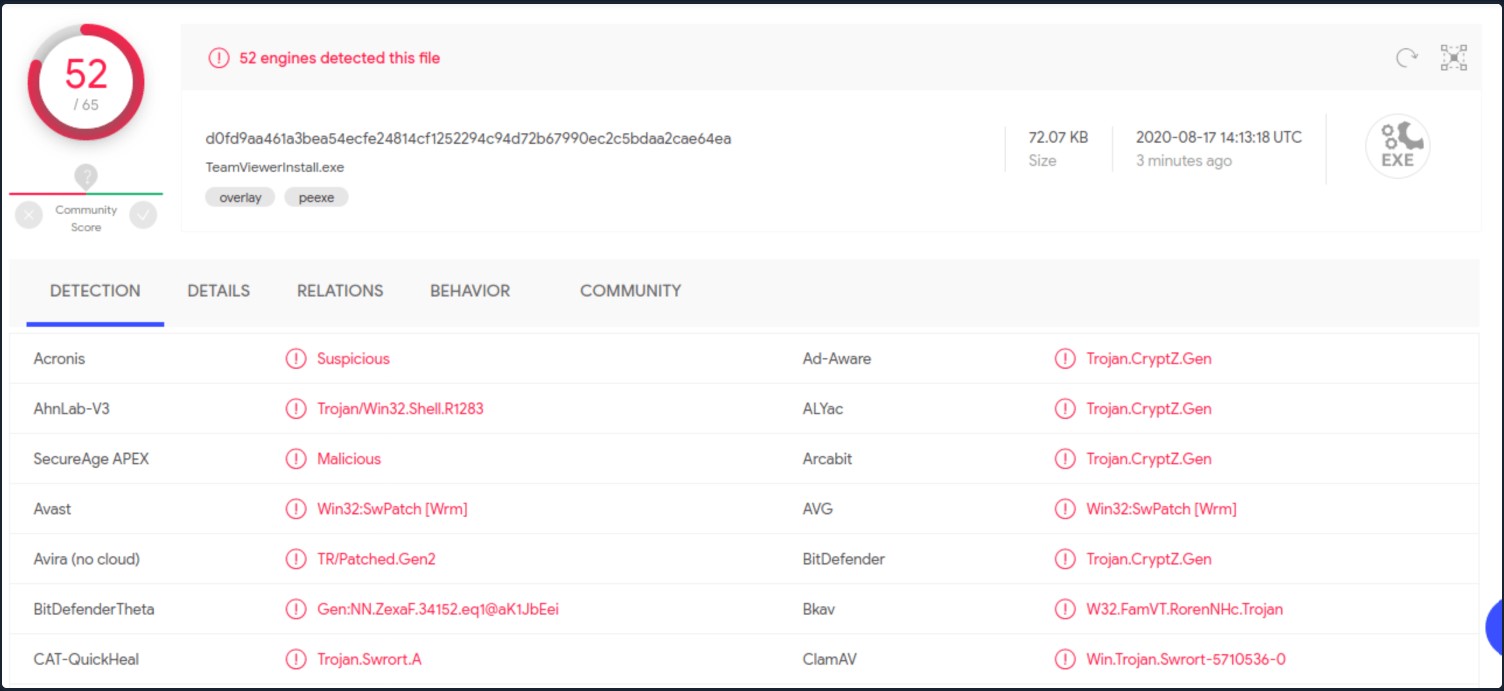Viewport: 1504px width, 691px height.
Task: Click the BitDefenderTheta engine name
Action: (x=94, y=609)
